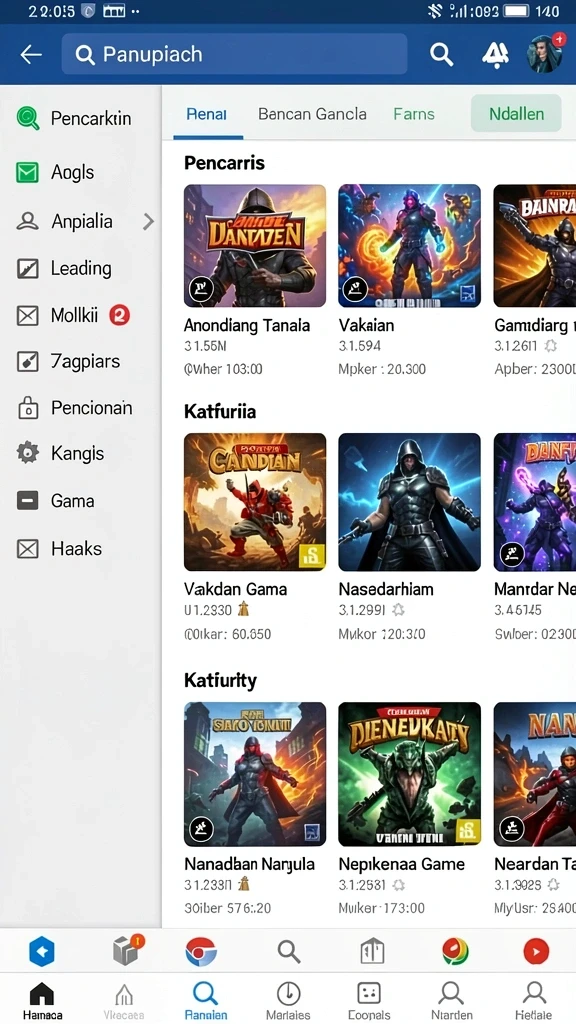
Task: Tap the Pencarris section heading
Action: (x=225, y=163)
